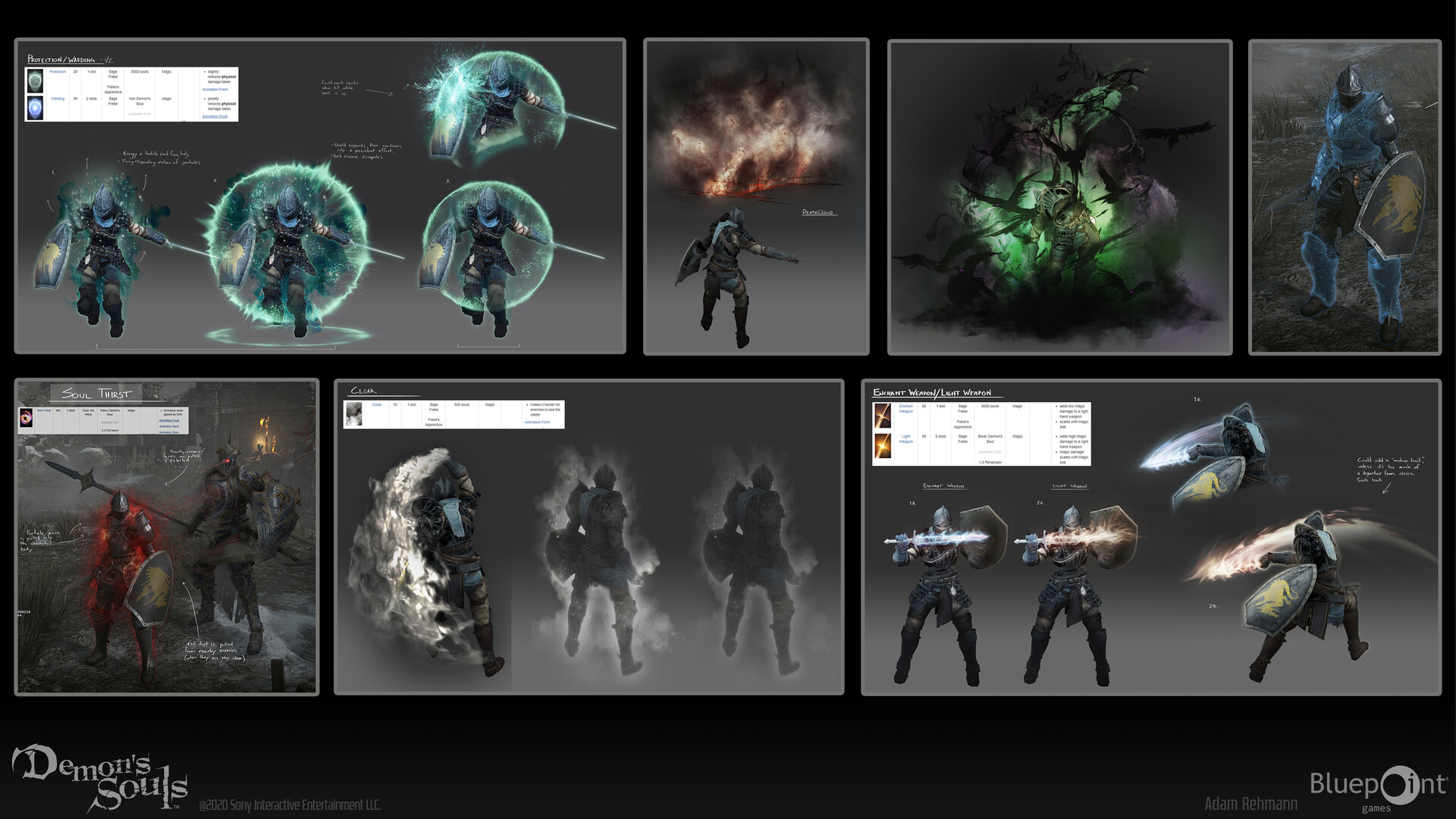Viewport: 1456px width, 819px height.
Task: Select the Protection / Warding concept panel
Action: click(320, 196)
